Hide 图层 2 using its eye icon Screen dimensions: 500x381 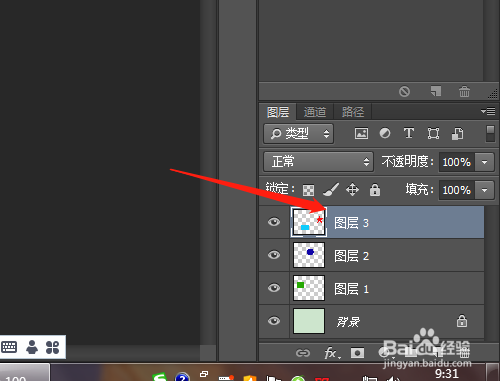click(274, 255)
